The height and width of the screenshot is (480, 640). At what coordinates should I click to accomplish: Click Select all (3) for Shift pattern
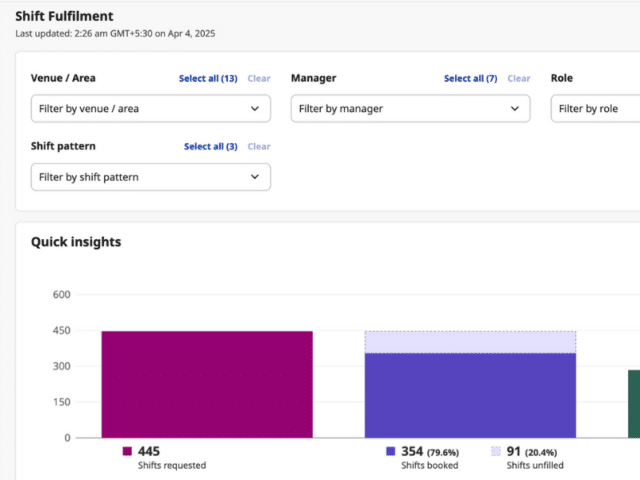[211, 147]
